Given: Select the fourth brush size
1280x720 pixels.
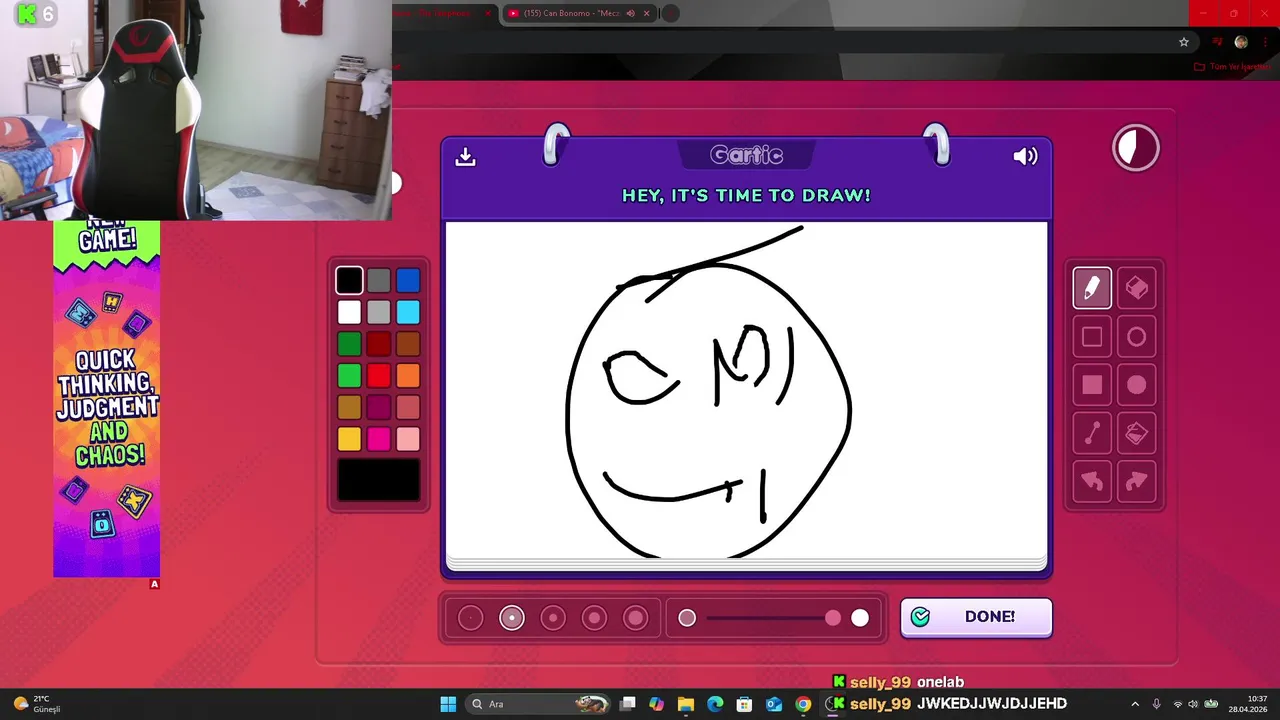Looking at the screenshot, I should [594, 618].
